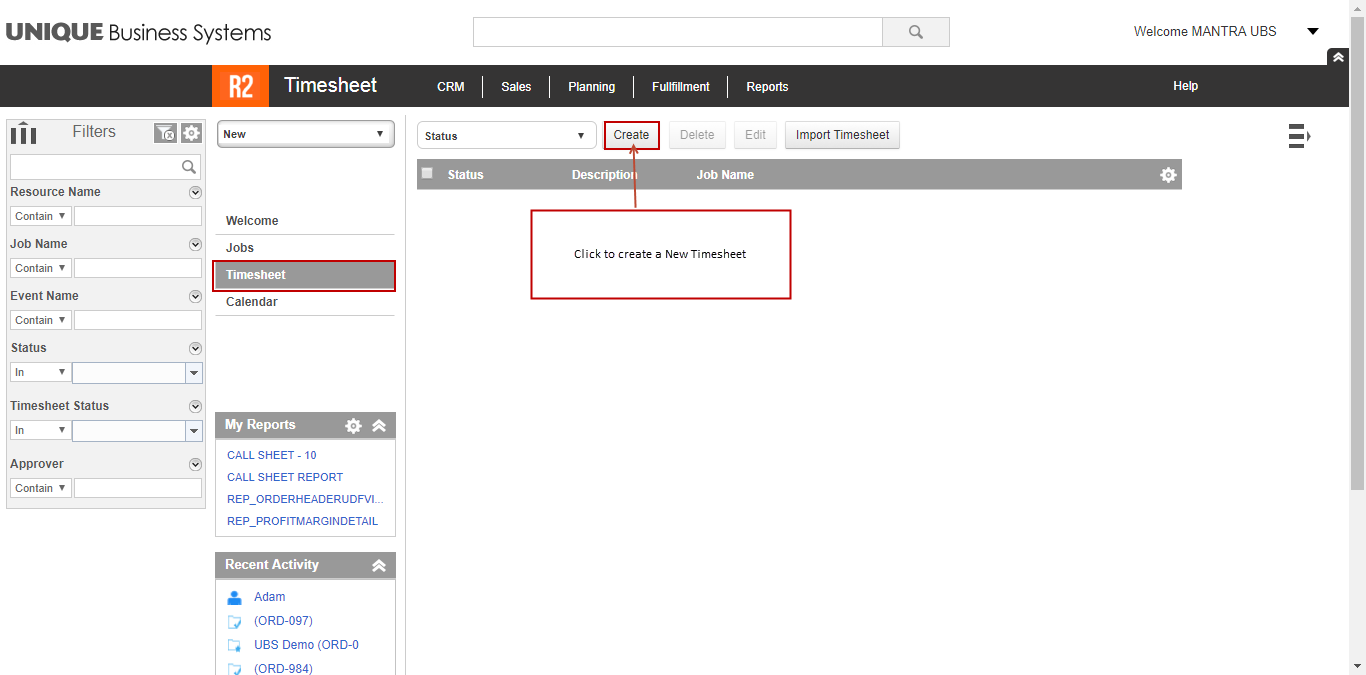Click the Job Name filter text field
This screenshot has width=1366, height=675.
coord(138,268)
